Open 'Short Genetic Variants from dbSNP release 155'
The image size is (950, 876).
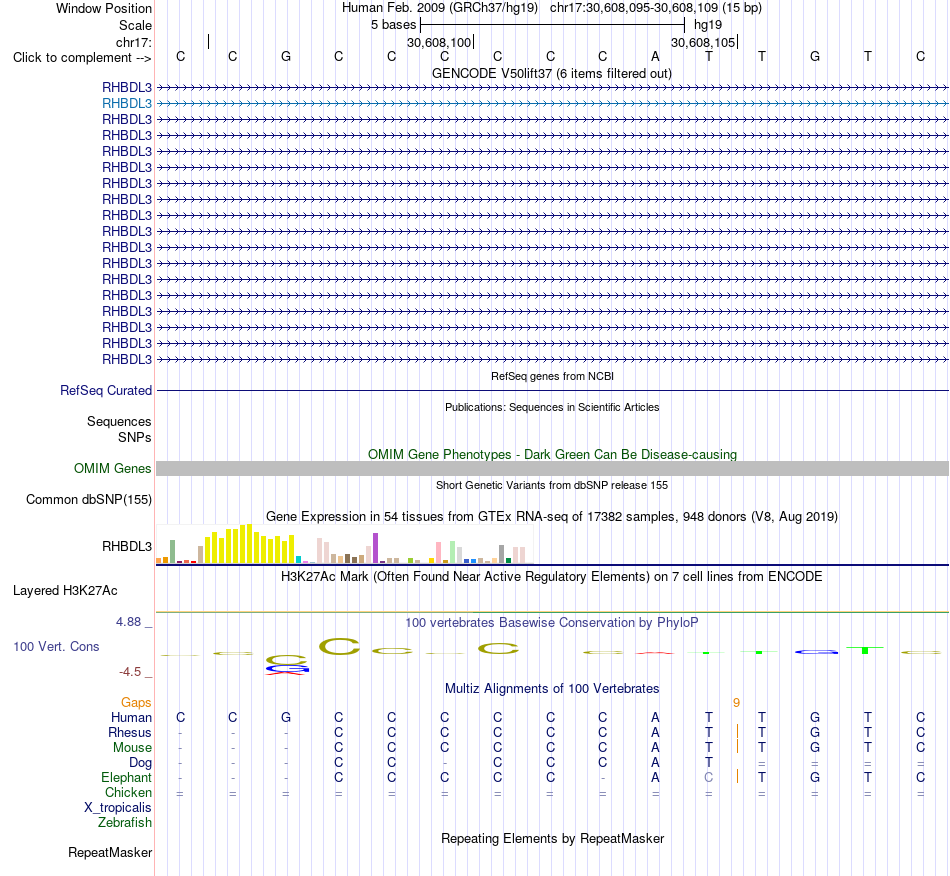point(552,485)
